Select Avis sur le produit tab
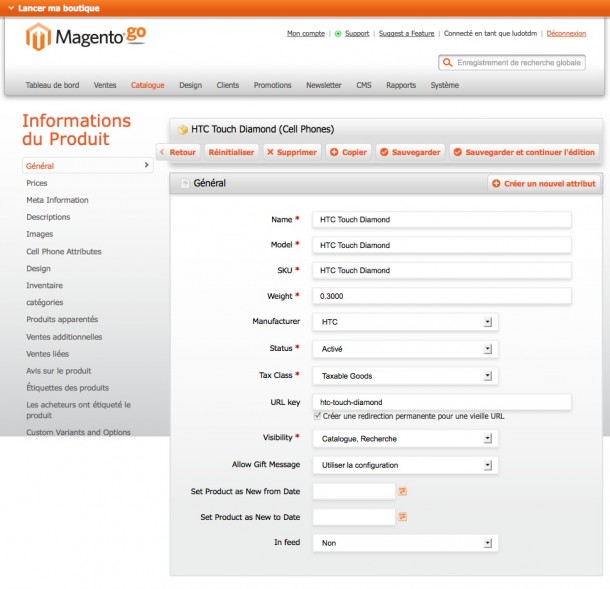The image size is (610, 589). (59, 371)
